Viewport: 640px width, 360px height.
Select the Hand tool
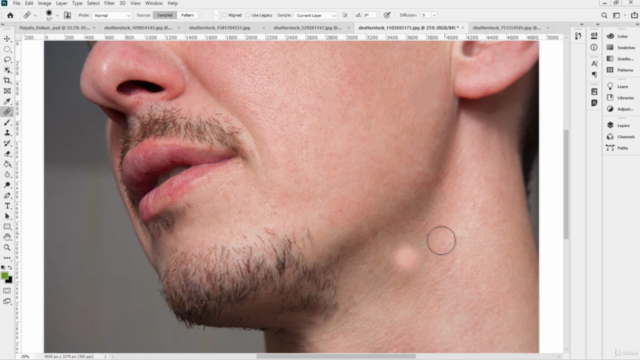click(7, 237)
